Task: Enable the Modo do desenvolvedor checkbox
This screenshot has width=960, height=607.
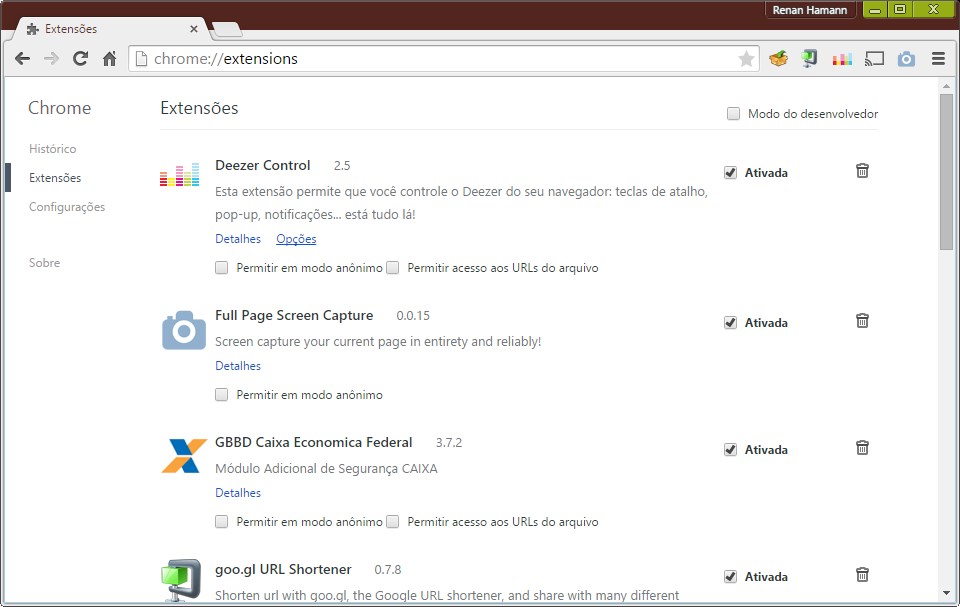Action: point(734,114)
